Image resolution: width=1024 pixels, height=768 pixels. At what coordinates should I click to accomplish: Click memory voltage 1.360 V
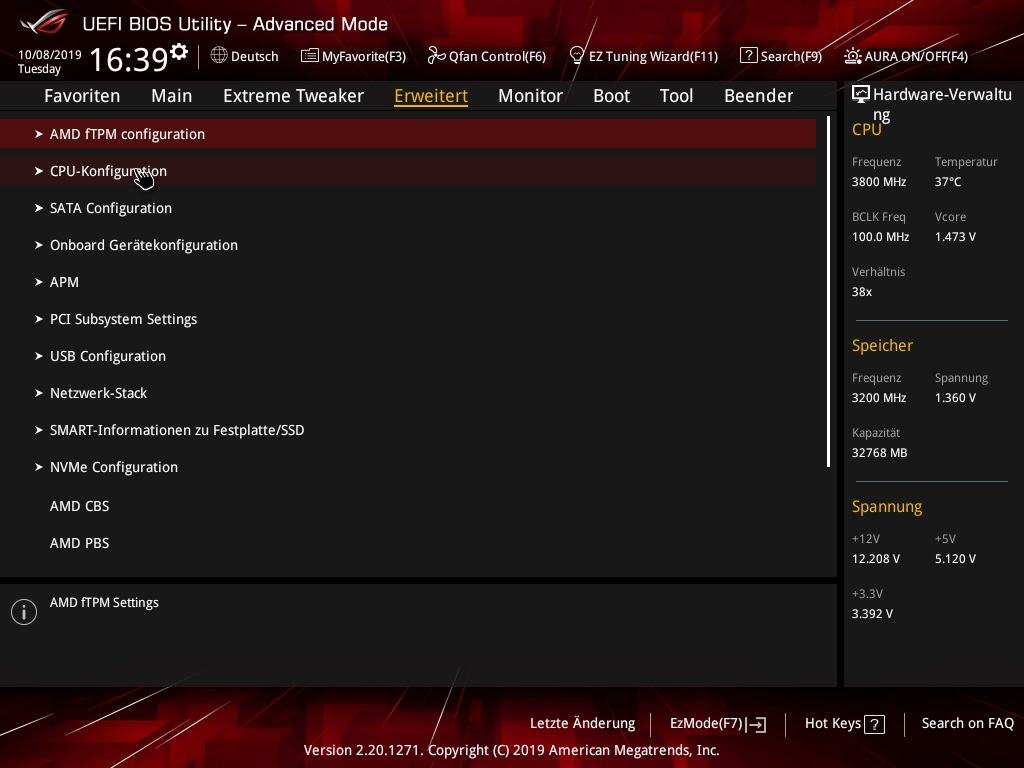coord(955,398)
